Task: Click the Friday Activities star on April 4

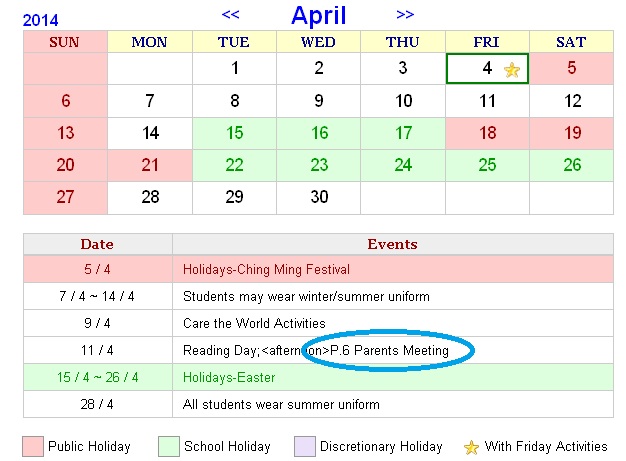Action: click(512, 70)
